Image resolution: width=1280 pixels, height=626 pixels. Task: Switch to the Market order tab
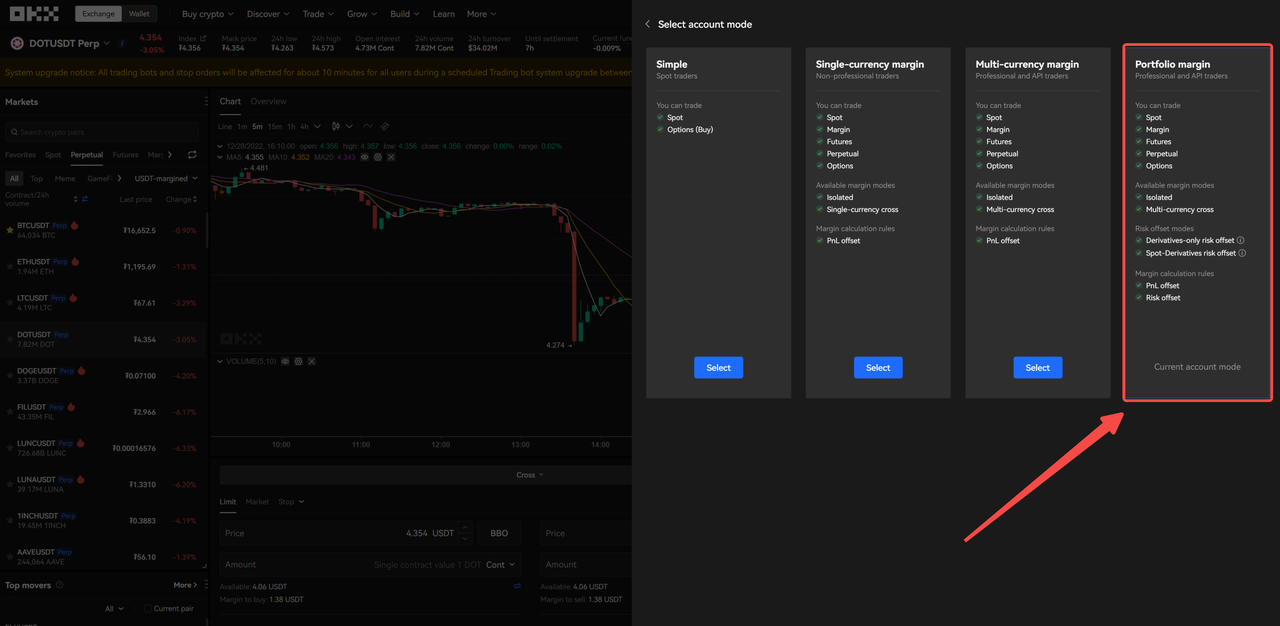tap(257, 502)
